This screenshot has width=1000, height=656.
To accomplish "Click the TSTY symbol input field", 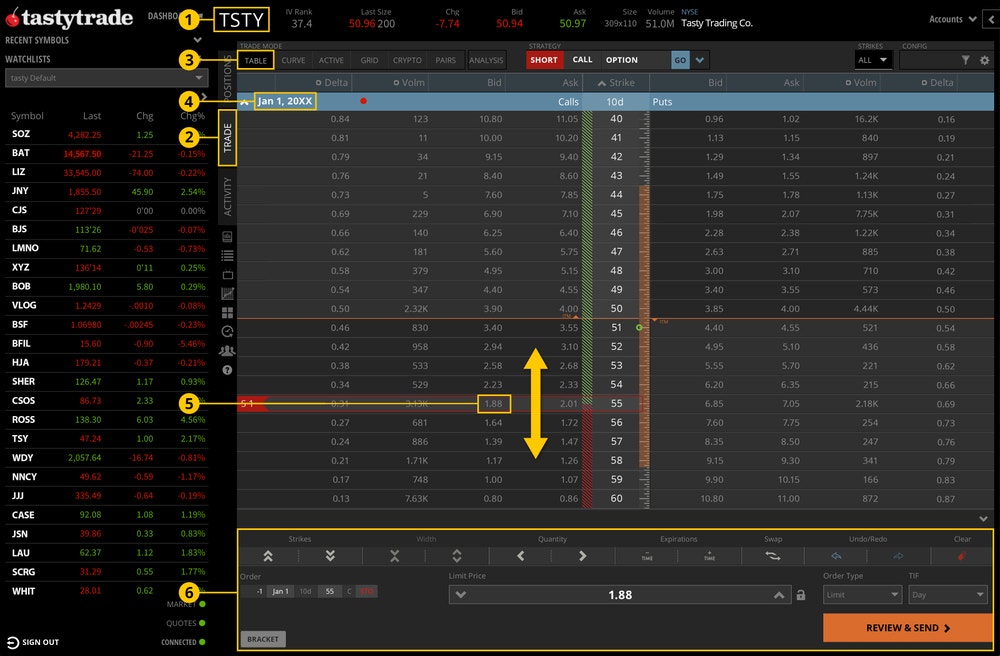I will click(241, 20).
